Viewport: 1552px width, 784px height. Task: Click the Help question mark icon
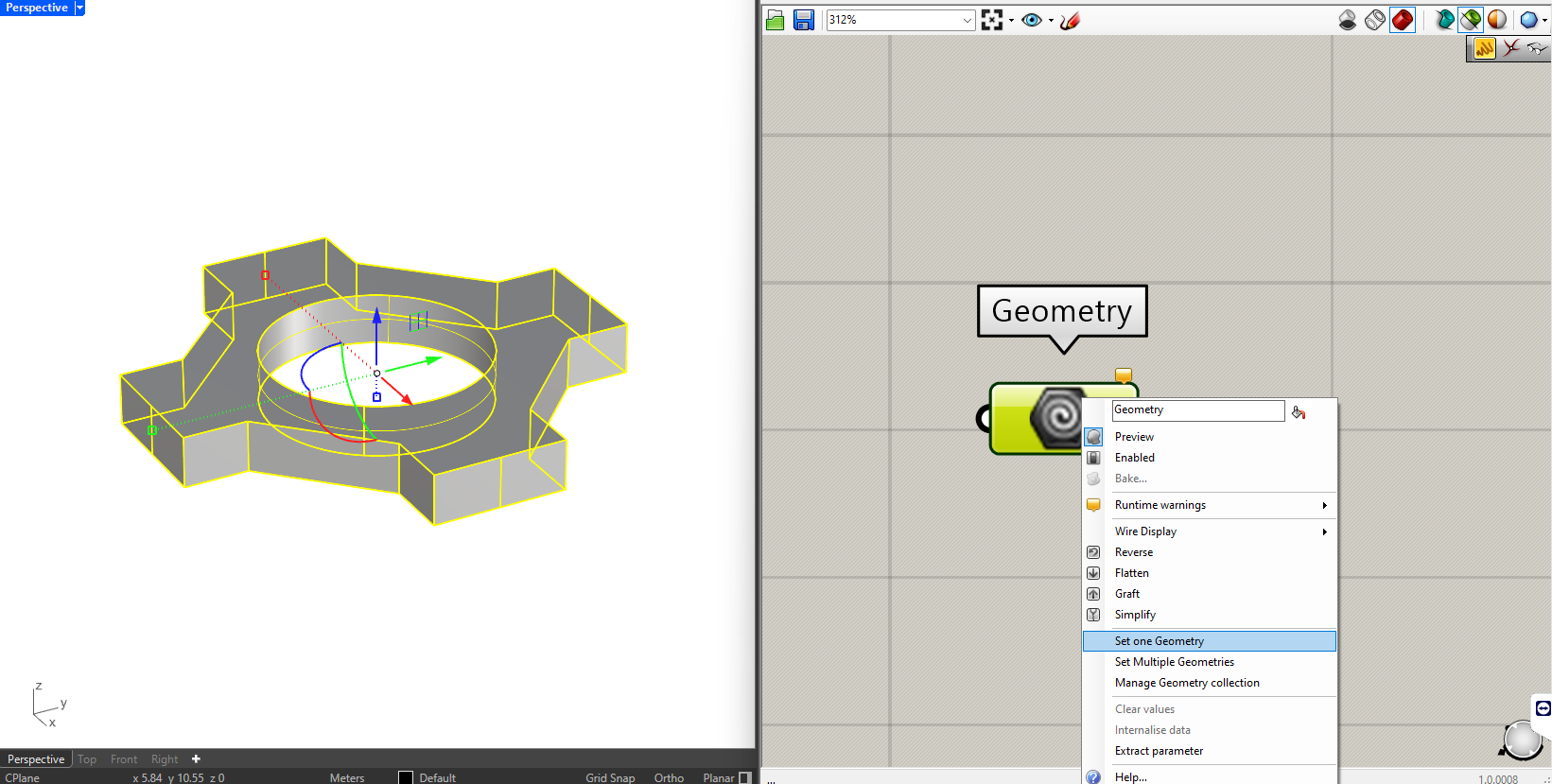(1093, 777)
